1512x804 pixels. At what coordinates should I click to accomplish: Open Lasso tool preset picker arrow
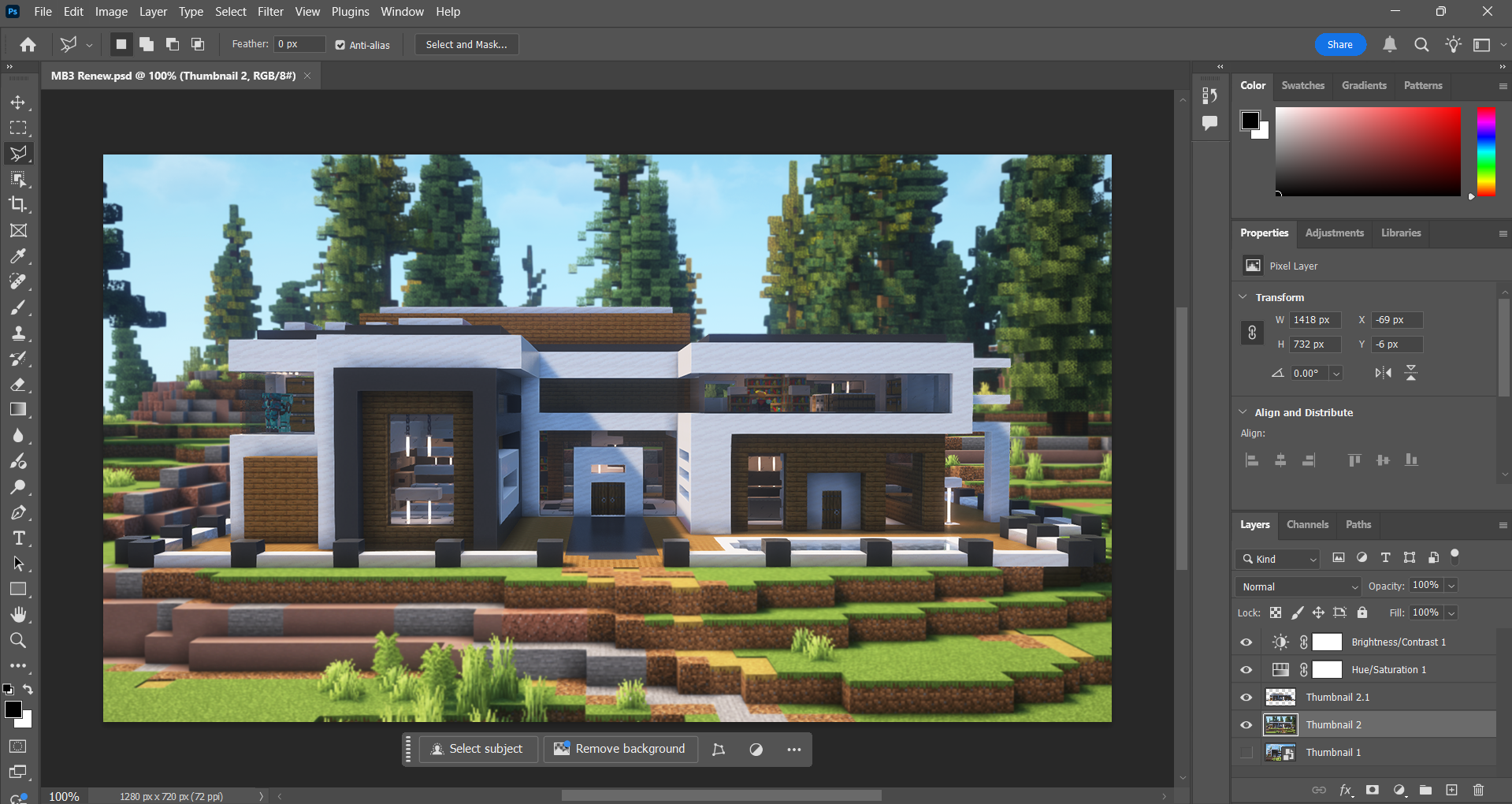pos(89,45)
